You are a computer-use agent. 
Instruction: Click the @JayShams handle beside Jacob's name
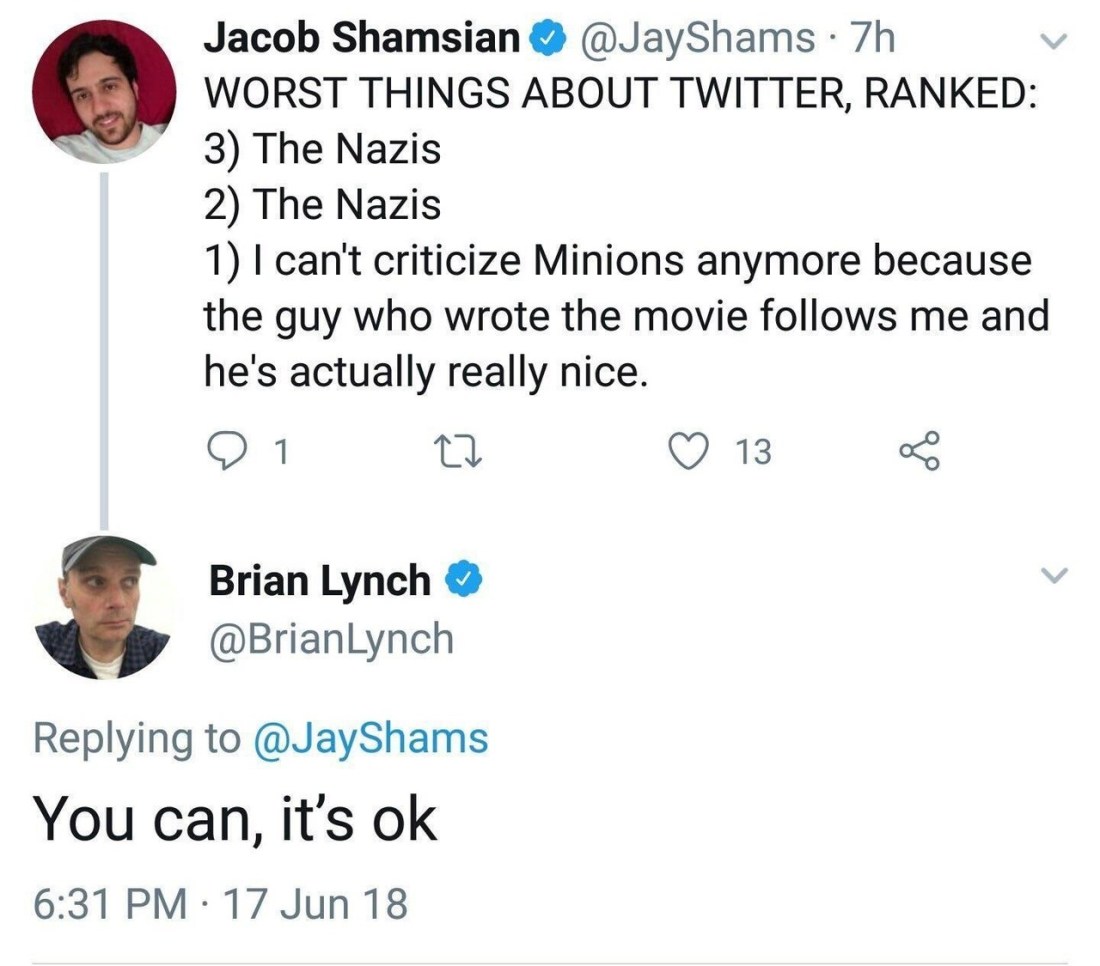coord(692,40)
